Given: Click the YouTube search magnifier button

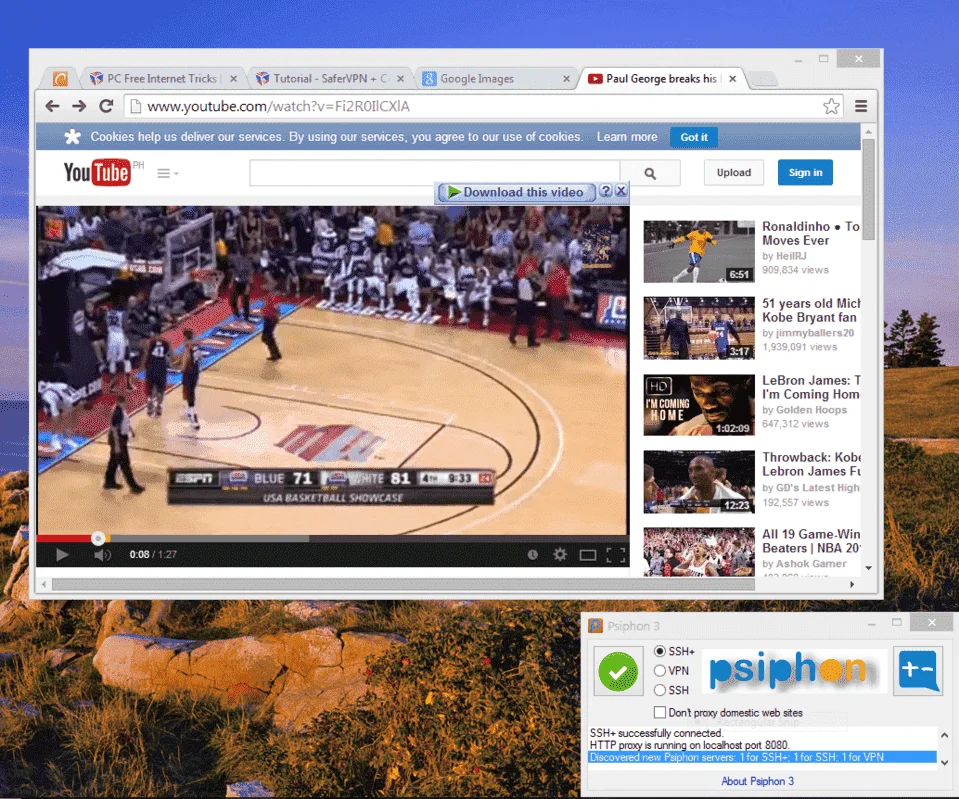Looking at the screenshot, I should 650,173.
